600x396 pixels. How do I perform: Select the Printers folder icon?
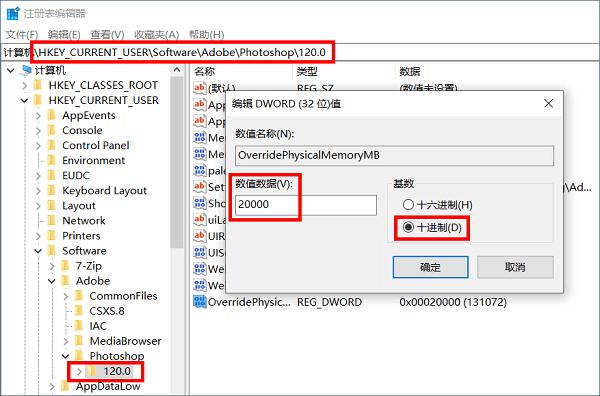(52, 236)
